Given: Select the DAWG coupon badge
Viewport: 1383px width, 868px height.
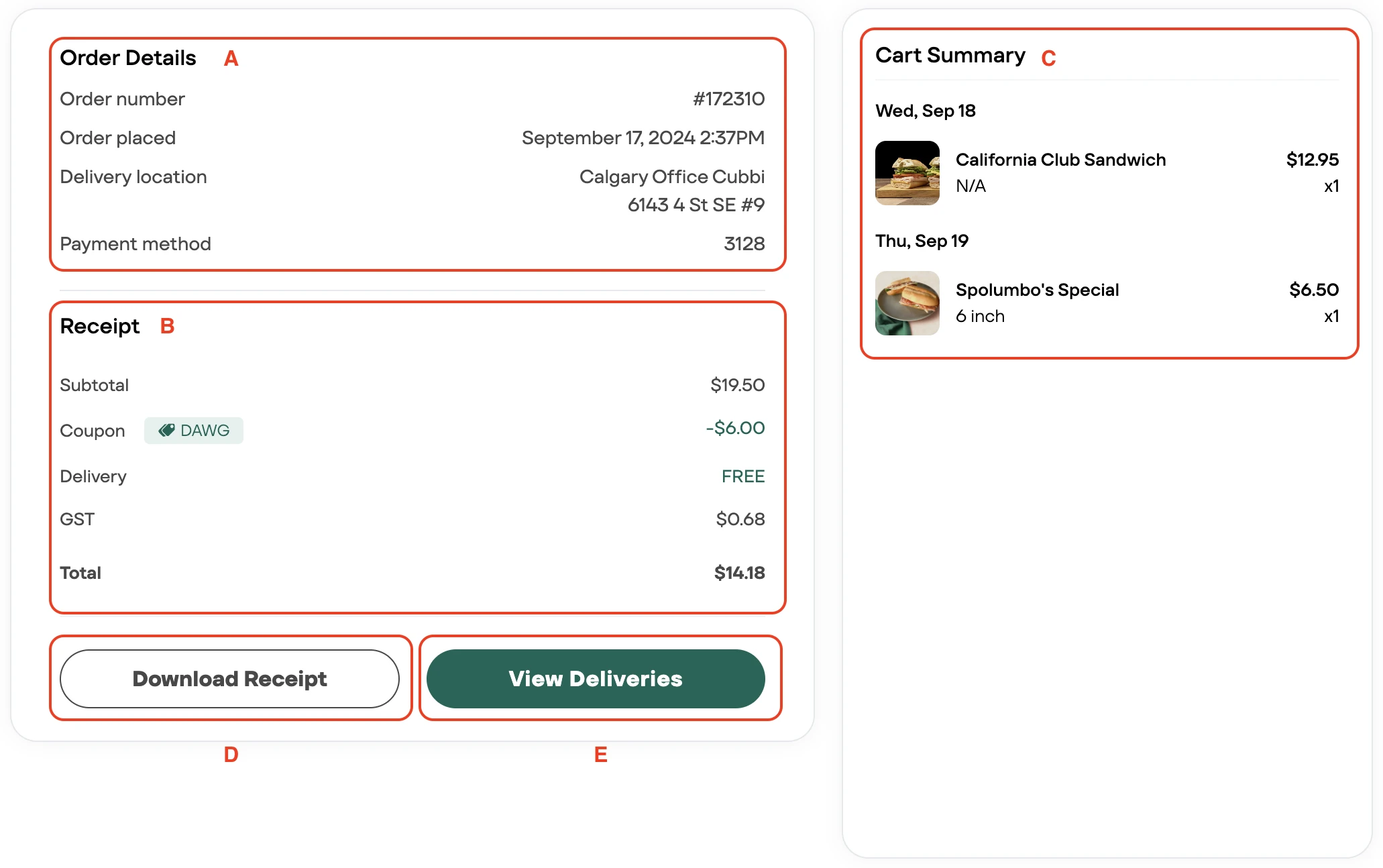Looking at the screenshot, I should [194, 431].
